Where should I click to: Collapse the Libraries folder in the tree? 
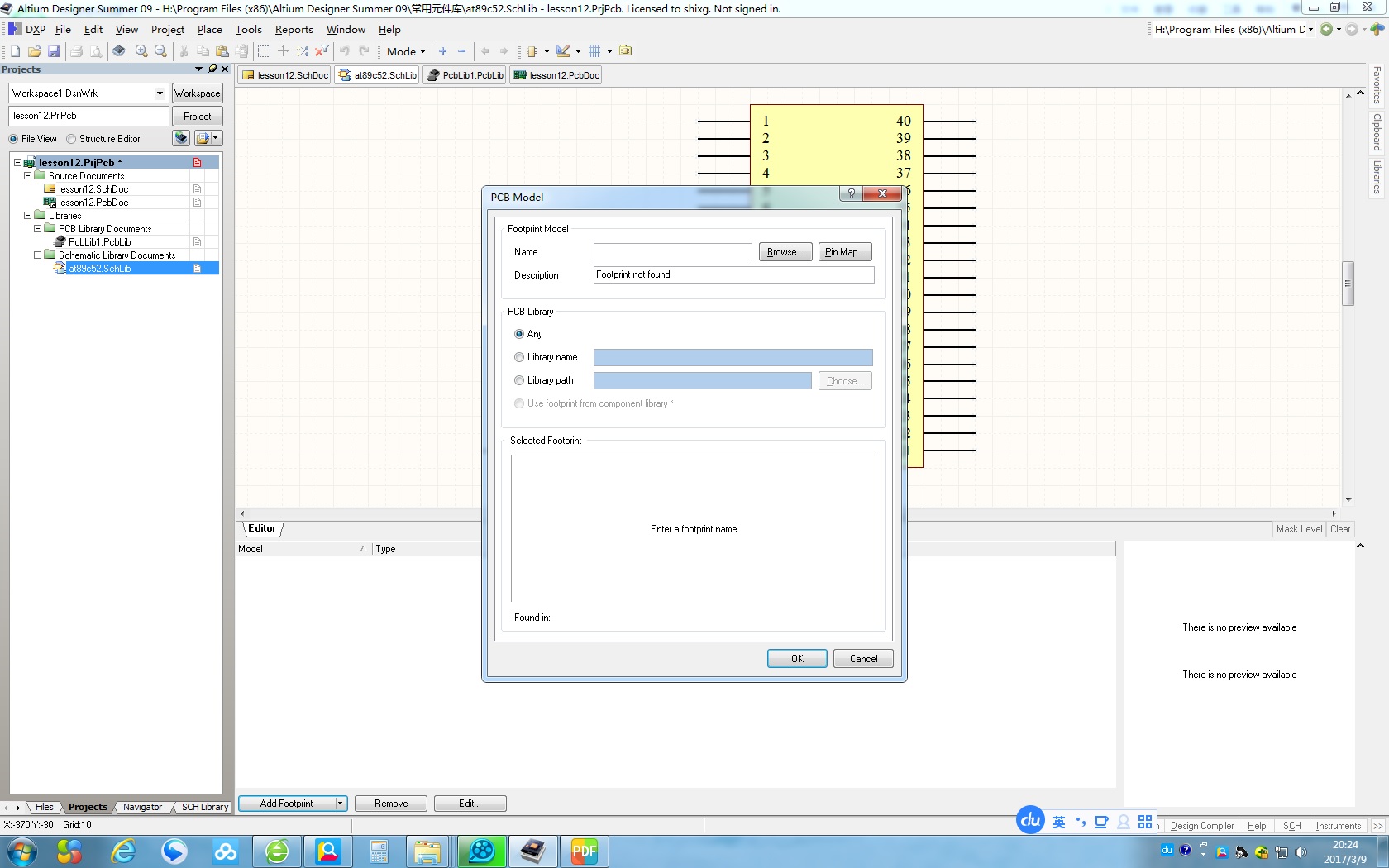(27, 216)
